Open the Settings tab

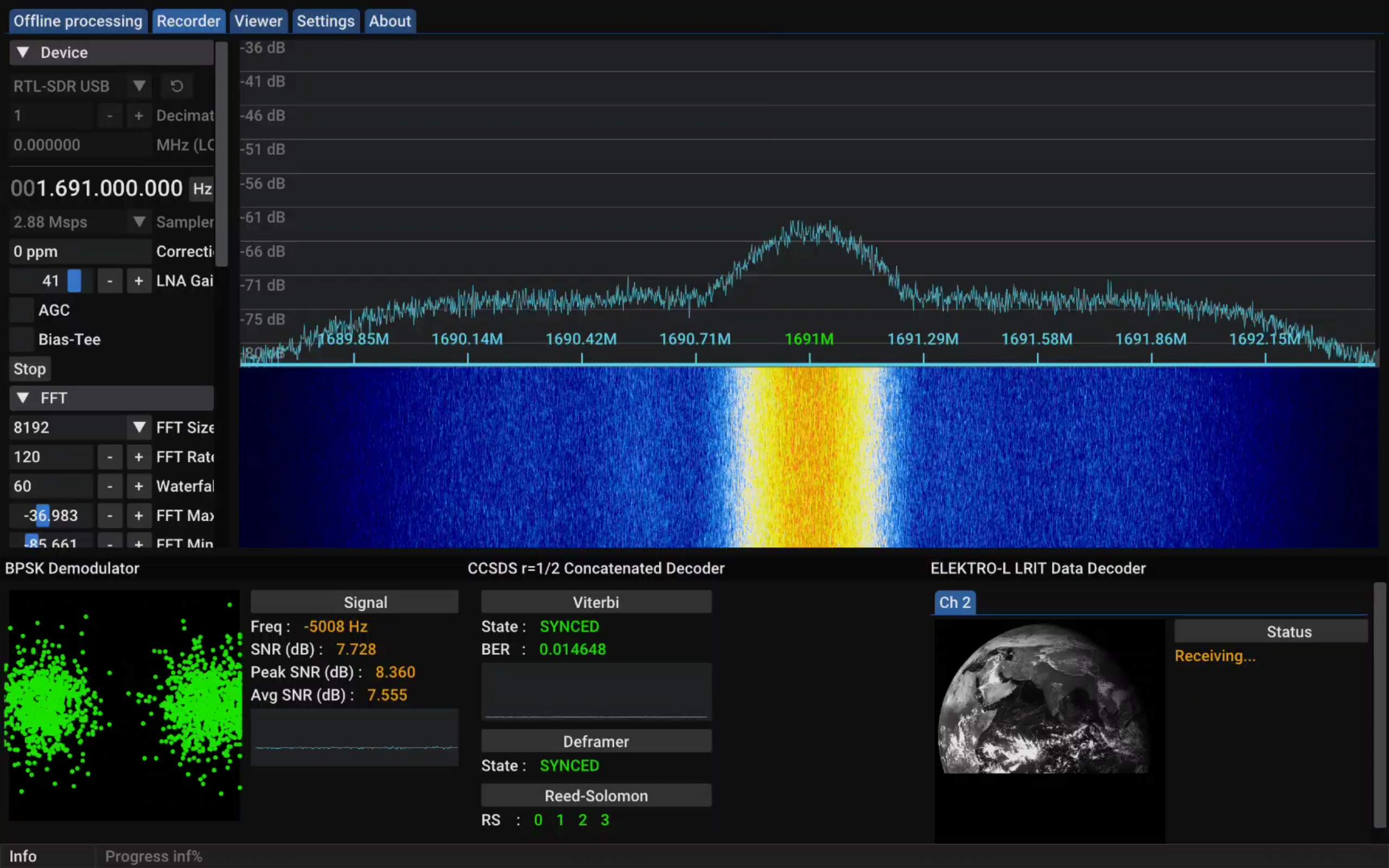click(326, 21)
